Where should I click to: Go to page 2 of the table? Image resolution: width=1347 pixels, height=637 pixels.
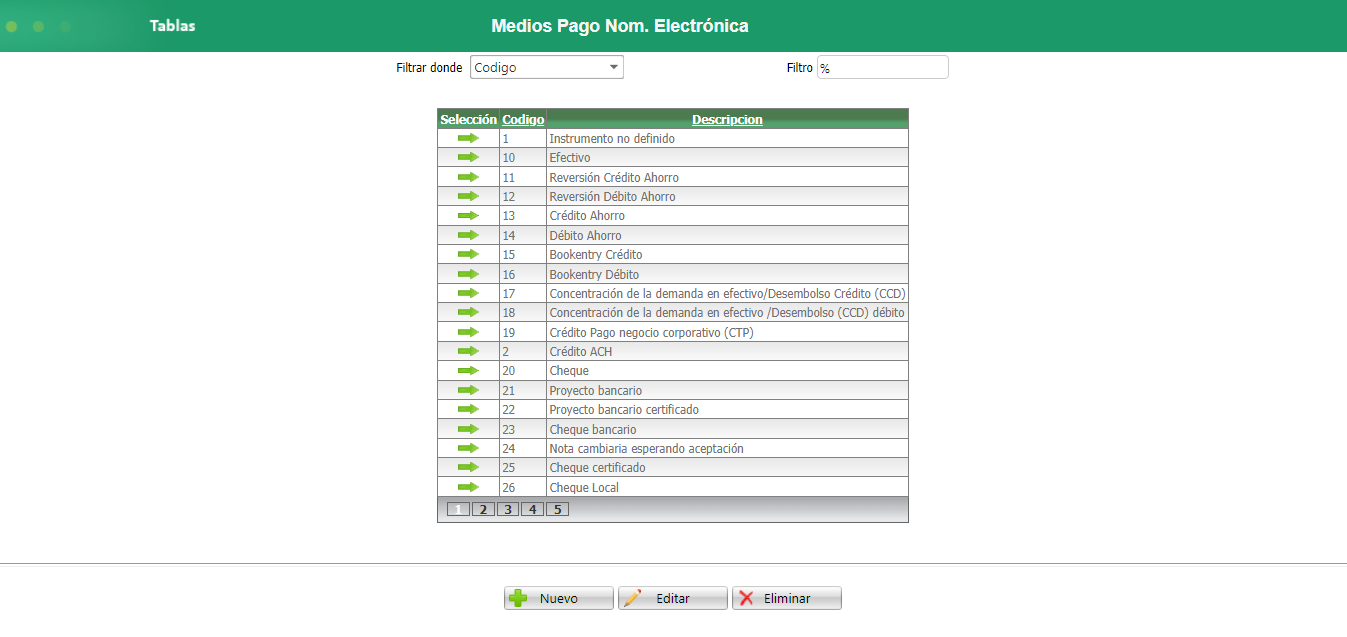(483, 509)
